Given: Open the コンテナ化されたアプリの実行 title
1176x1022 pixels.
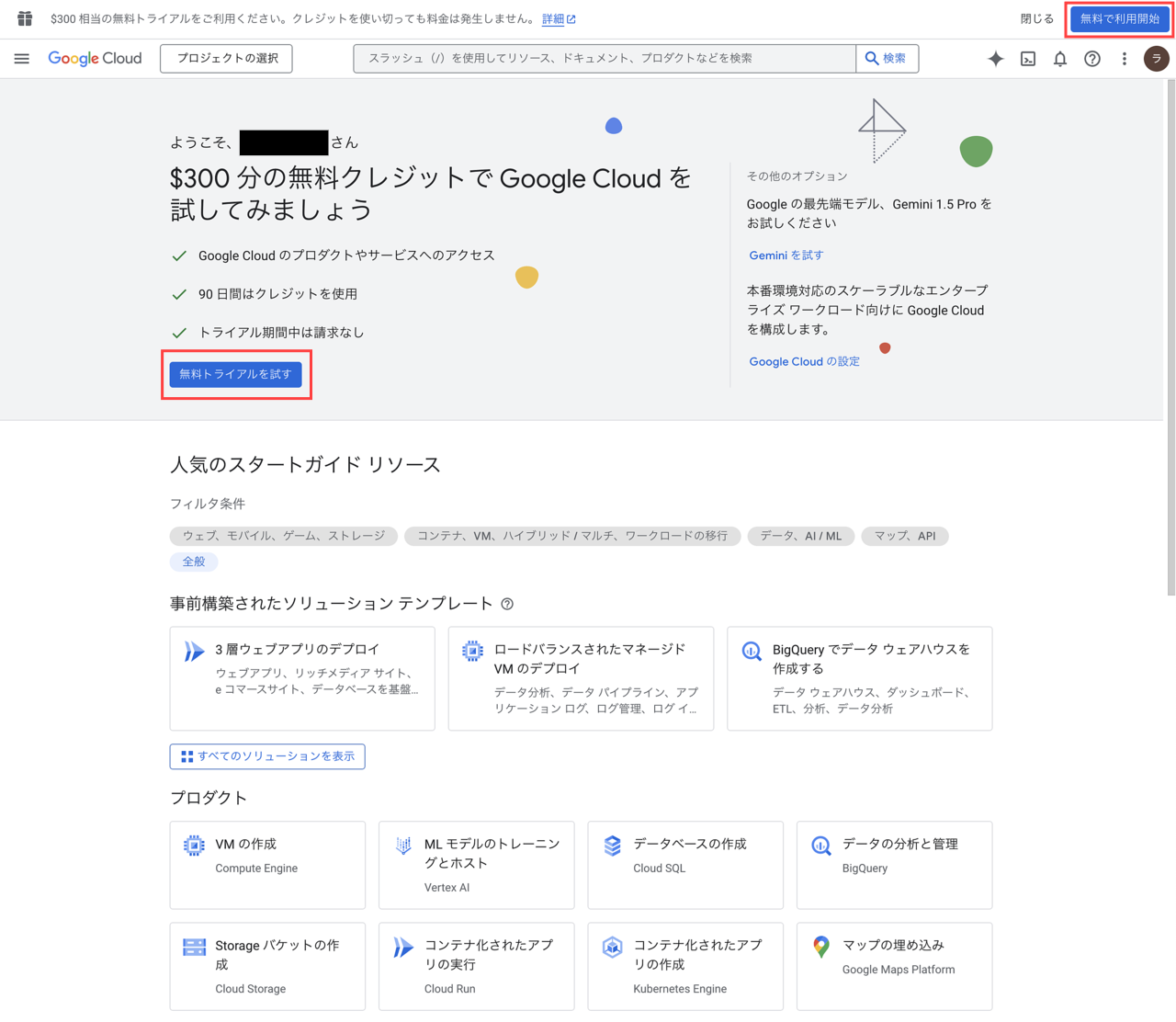Looking at the screenshot, I should (489, 955).
